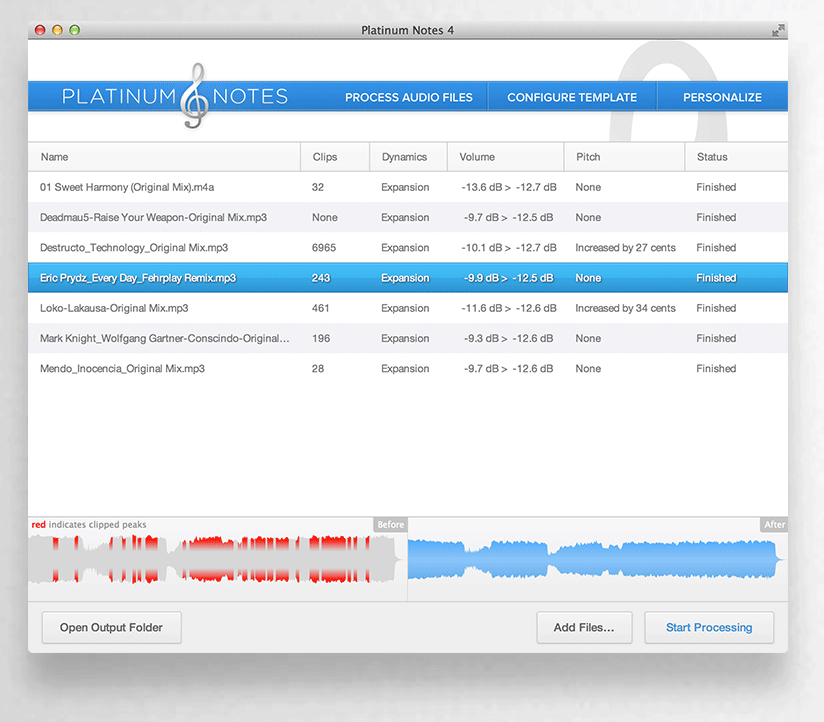Click the Platinum Notes 4 title text
824x722 pixels.
[407, 30]
